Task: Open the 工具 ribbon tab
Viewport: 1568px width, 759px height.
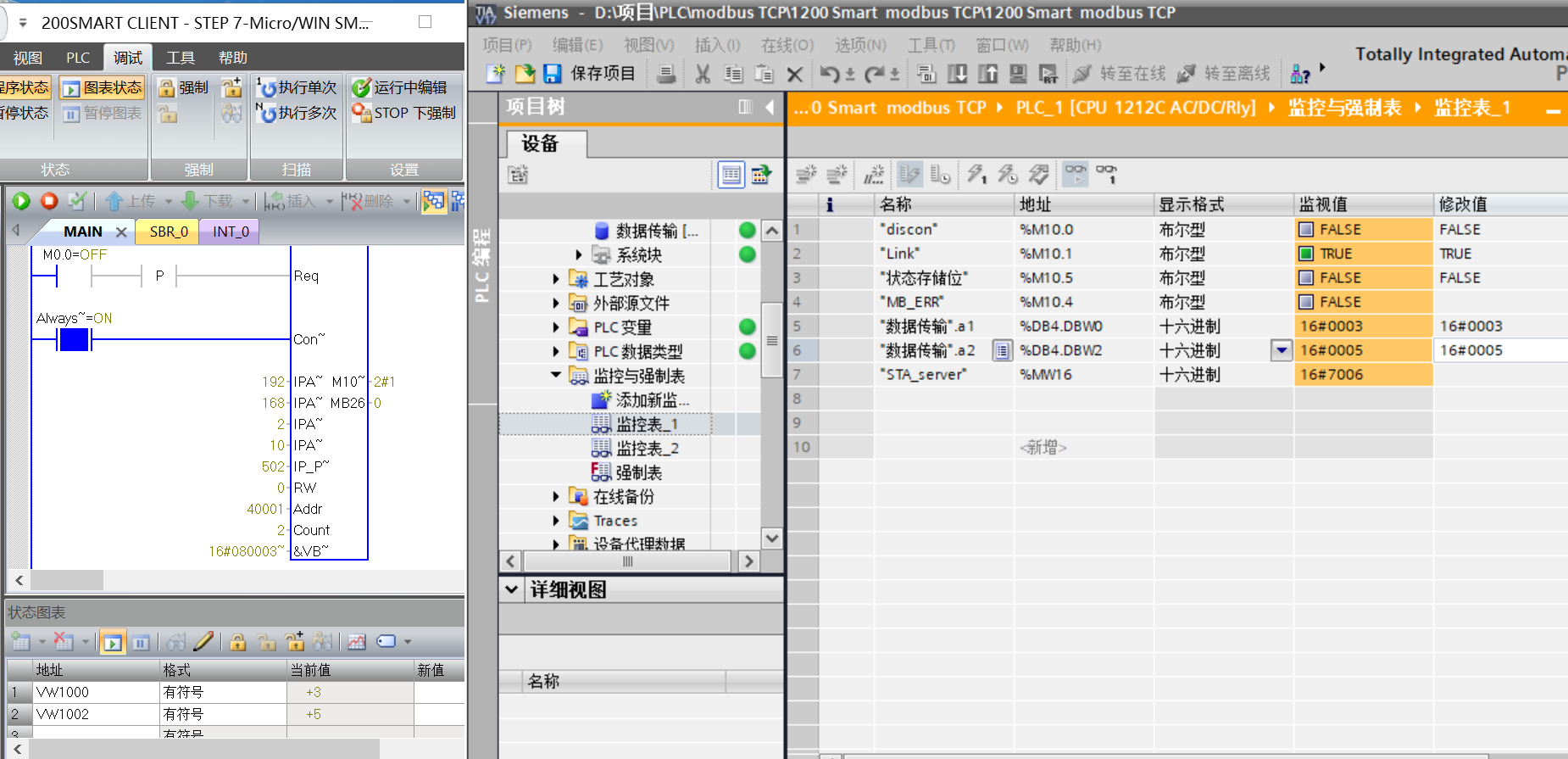Action: click(181, 58)
